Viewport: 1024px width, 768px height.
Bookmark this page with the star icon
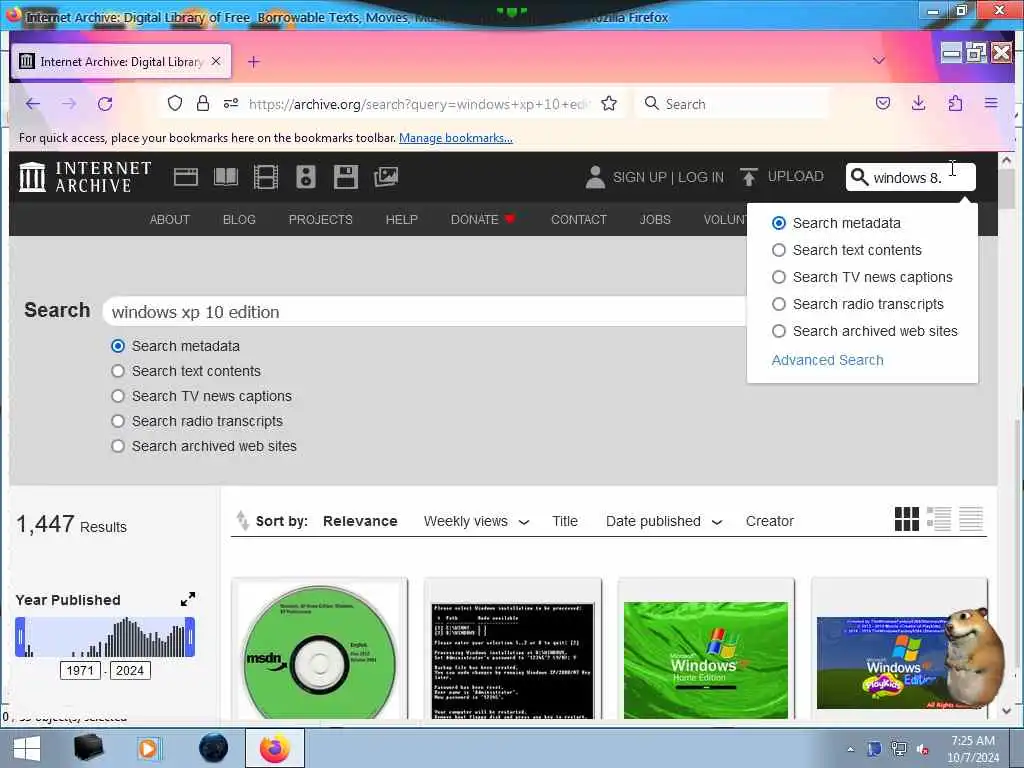(x=609, y=103)
